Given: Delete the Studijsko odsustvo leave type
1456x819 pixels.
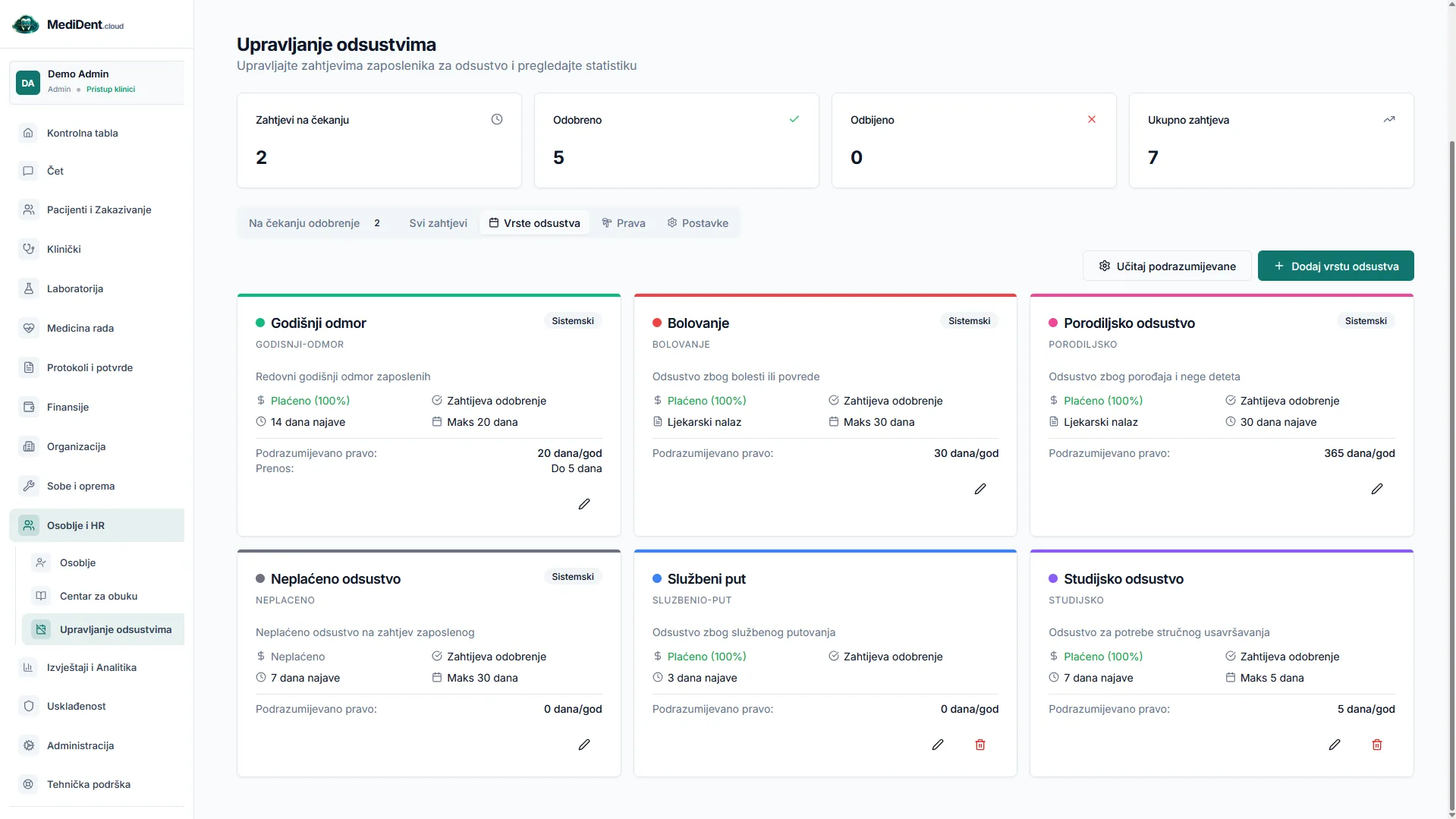Looking at the screenshot, I should coord(1377,745).
